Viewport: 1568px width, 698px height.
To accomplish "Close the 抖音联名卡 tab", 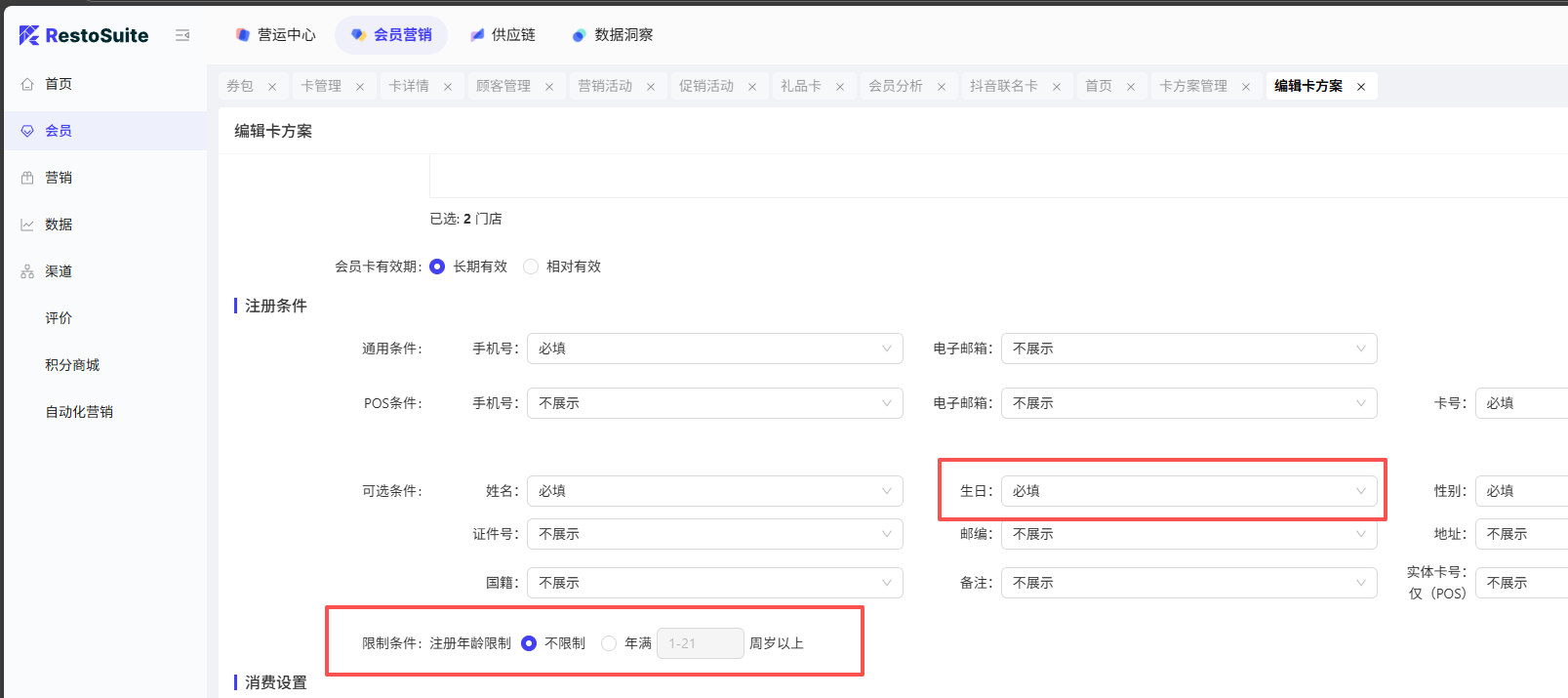I will [x=1057, y=87].
